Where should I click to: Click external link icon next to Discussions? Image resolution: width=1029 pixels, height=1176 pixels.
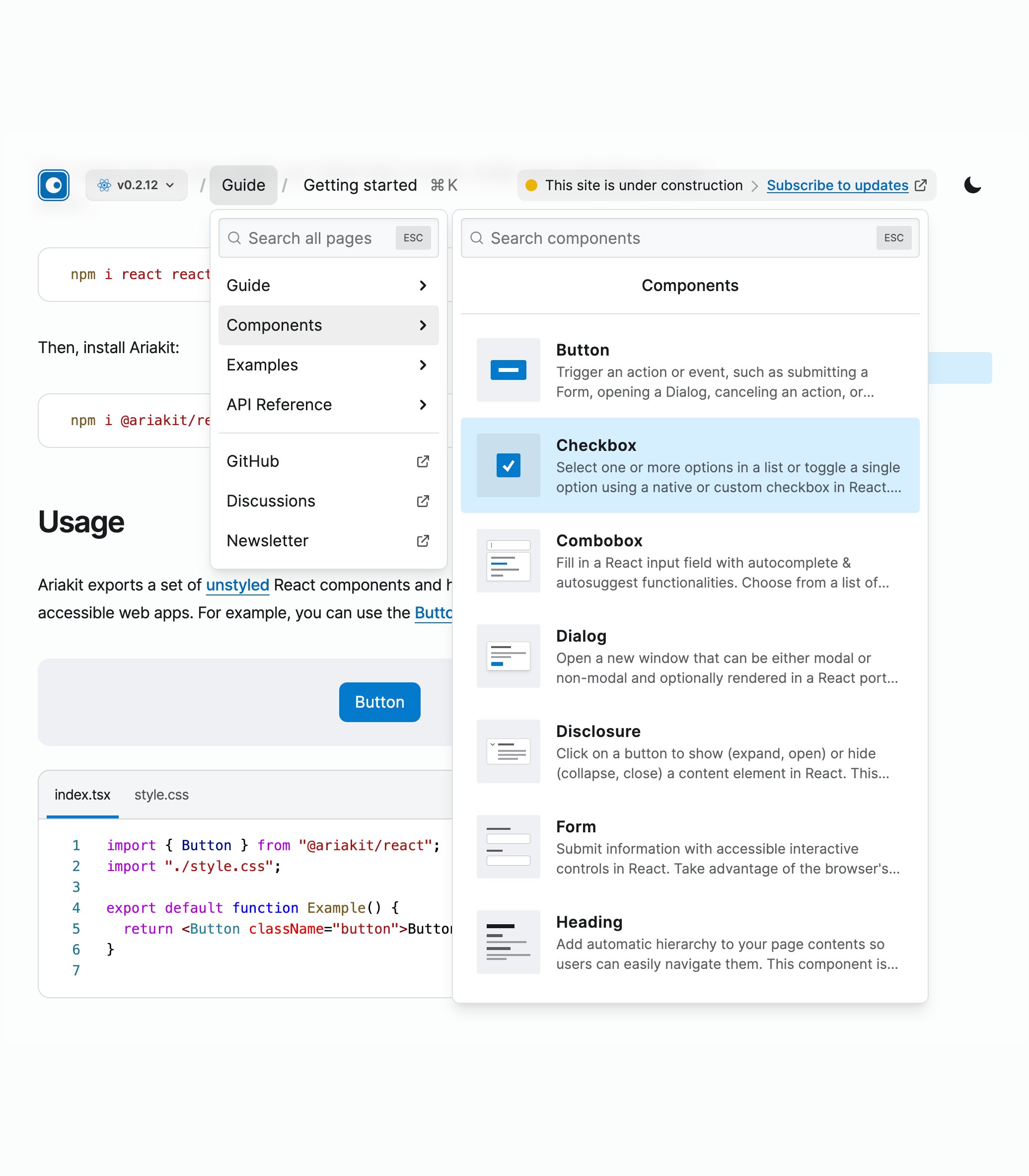point(423,501)
